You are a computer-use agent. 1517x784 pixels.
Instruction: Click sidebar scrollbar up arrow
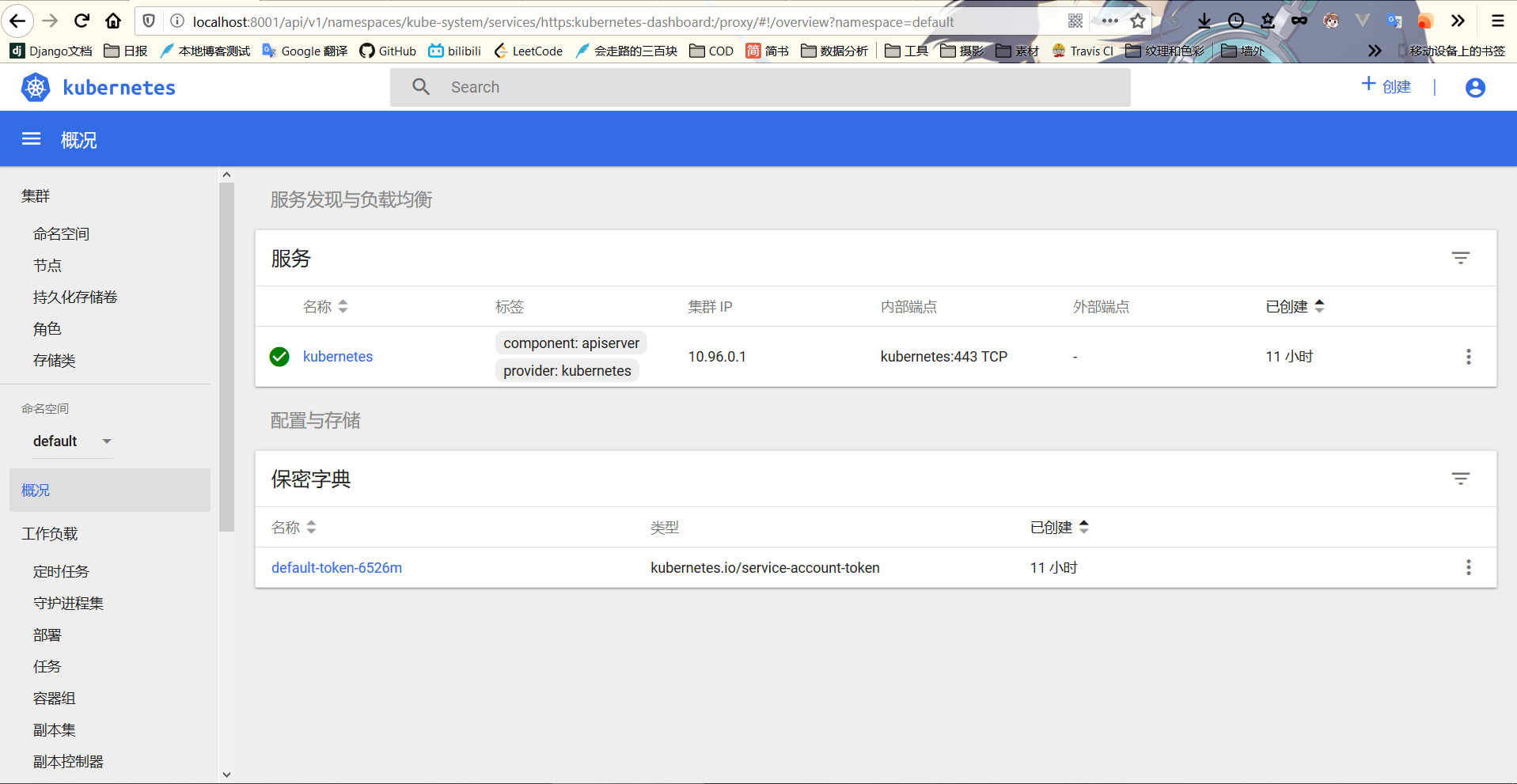tap(227, 175)
